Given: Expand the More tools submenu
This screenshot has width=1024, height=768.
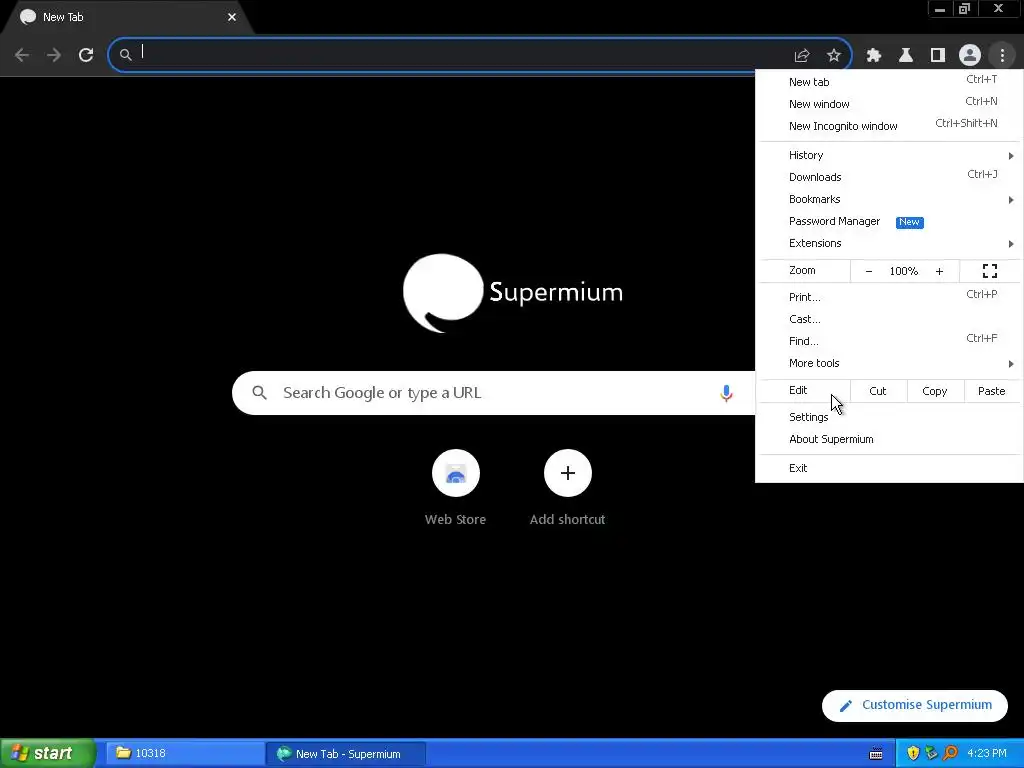Looking at the screenshot, I should [889, 363].
